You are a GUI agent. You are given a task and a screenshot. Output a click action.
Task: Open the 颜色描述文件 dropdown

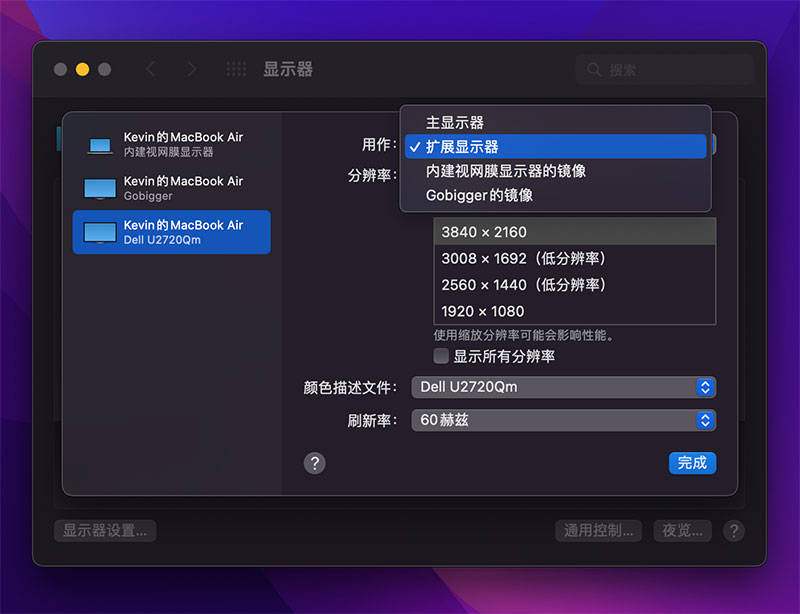pos(563,387)
